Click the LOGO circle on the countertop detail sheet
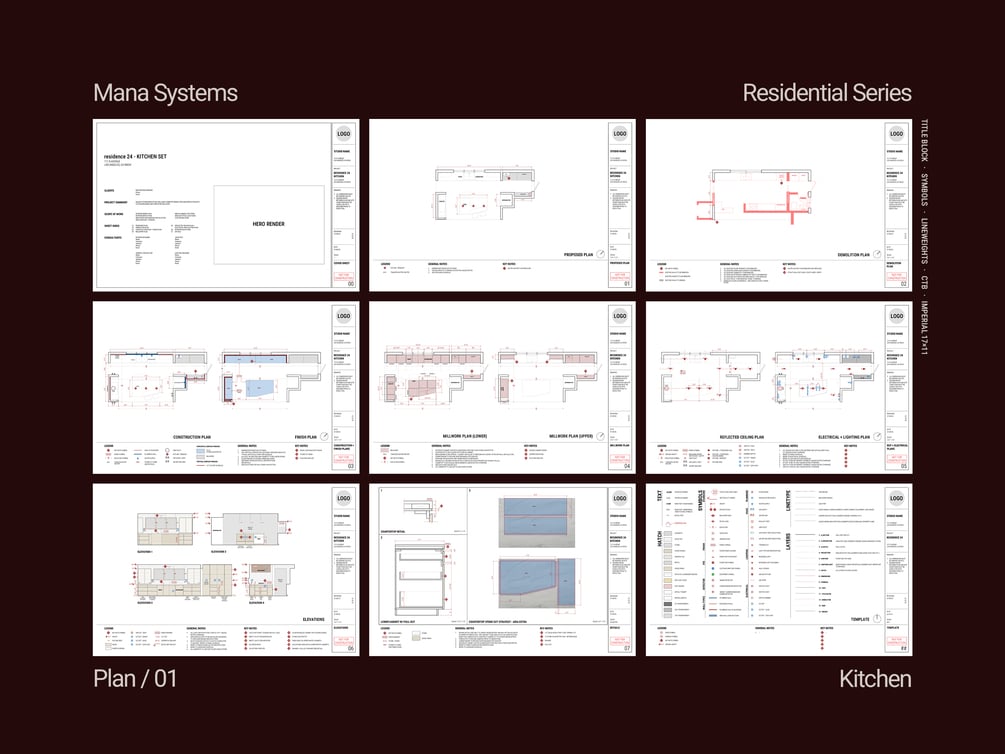Viewport: 1005px width, 754px height. 620,498
